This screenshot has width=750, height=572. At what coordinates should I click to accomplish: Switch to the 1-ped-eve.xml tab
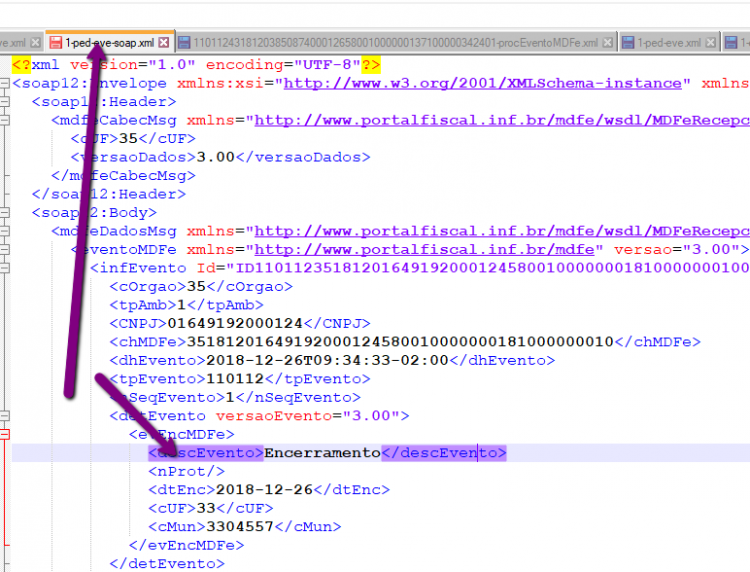click(x=669, y=43)
